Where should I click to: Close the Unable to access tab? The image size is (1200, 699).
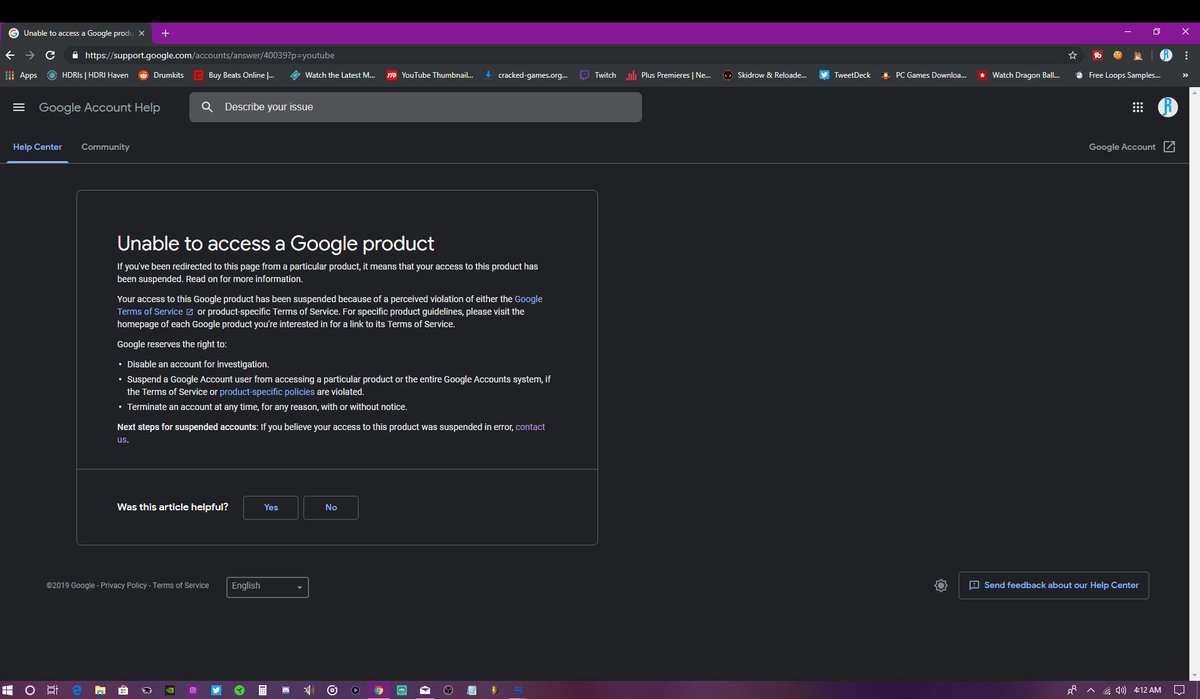click(141, 32)
